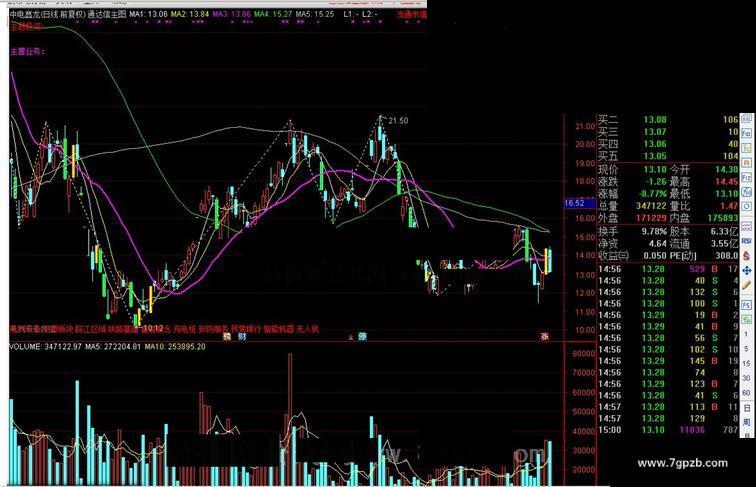The width and height of the screenshot is (756, 487).
Task: Click the 'MA2: 13.84' indicator value
Action: pyautogui.click(x=190, y=14)
